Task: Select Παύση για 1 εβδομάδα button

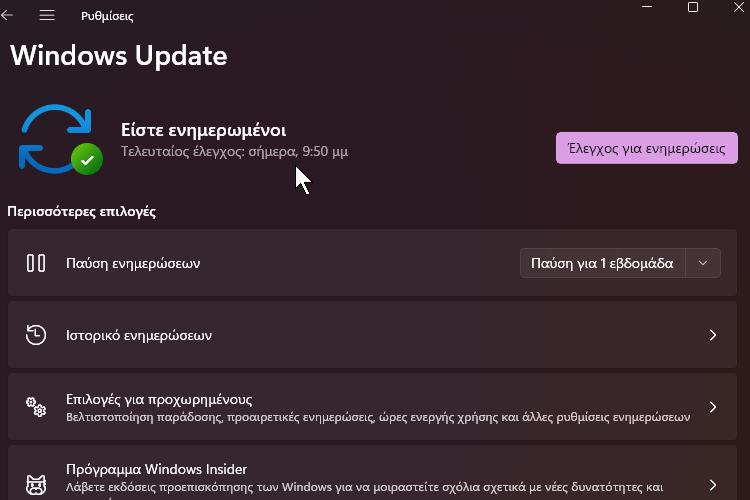Action: [x=602, y=263]
